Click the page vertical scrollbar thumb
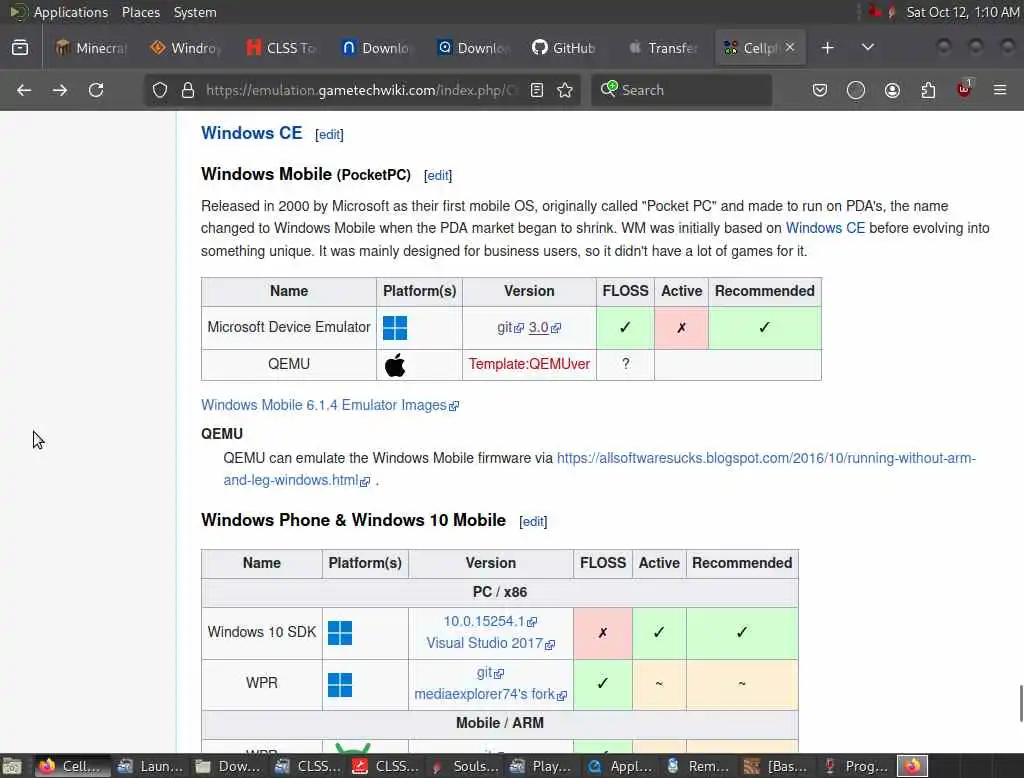This screenshot has width=1024, height=778. point(1020,702)
